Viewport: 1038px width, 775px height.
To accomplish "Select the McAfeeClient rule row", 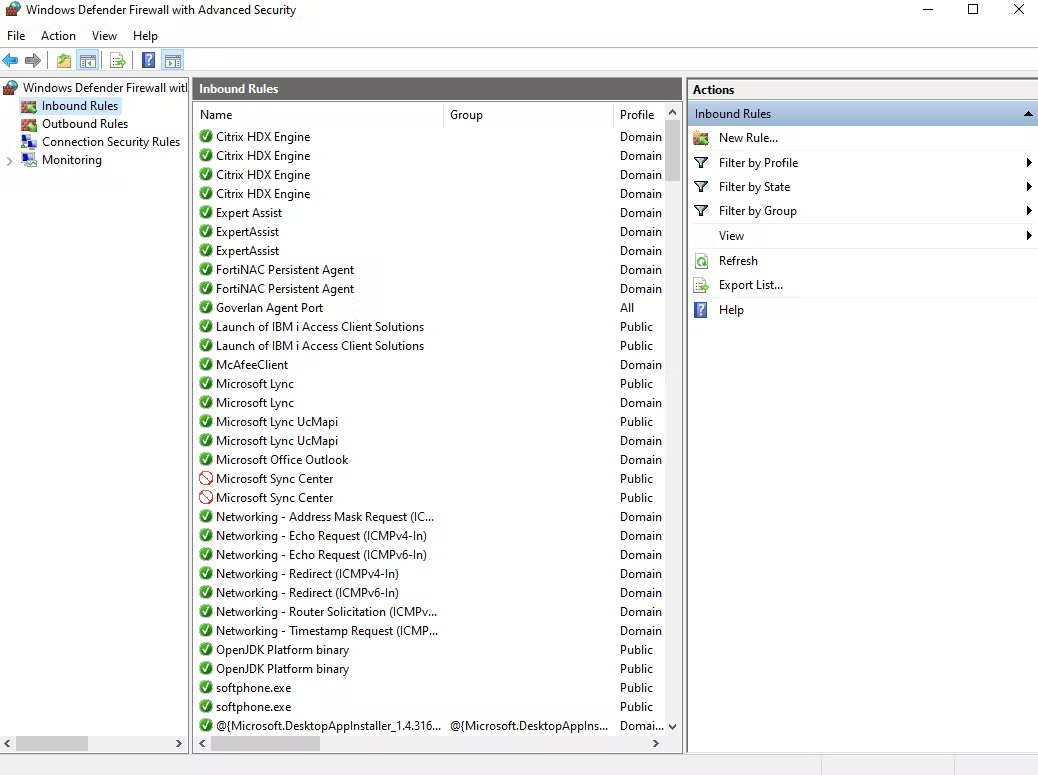I will [430, 365].
